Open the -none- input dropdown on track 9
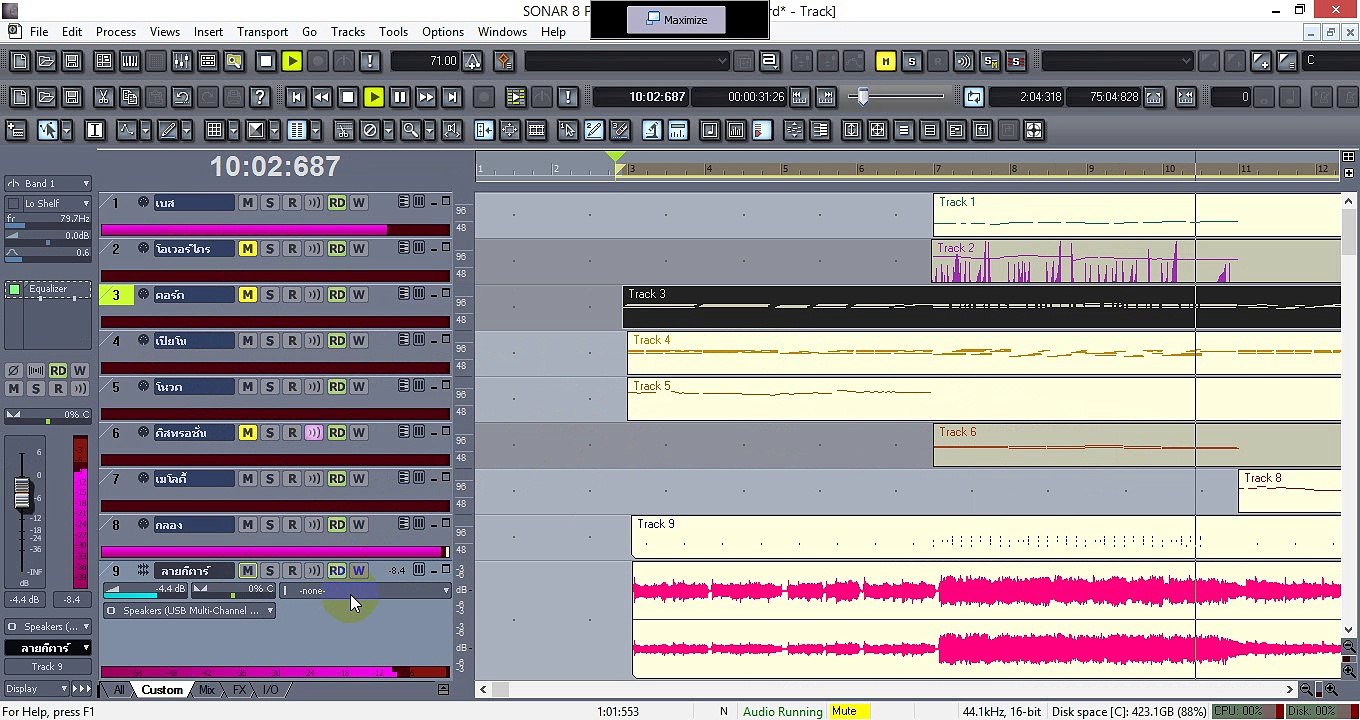 tap(367, 590)
